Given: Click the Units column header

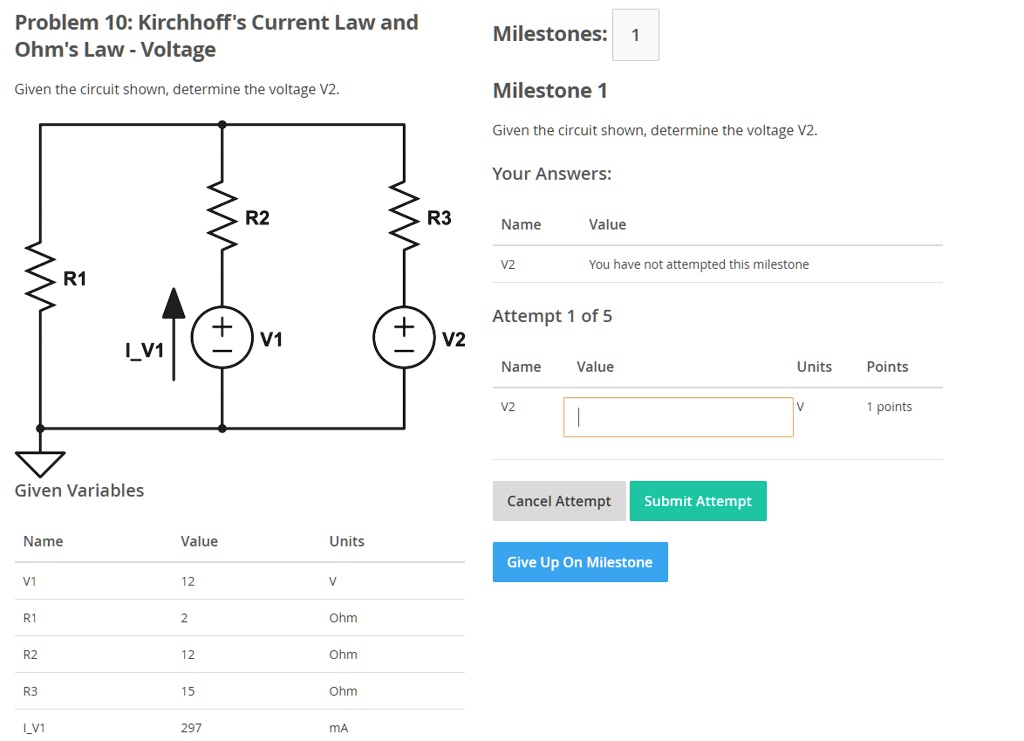Looking at the screenshot, I should 815,367.
